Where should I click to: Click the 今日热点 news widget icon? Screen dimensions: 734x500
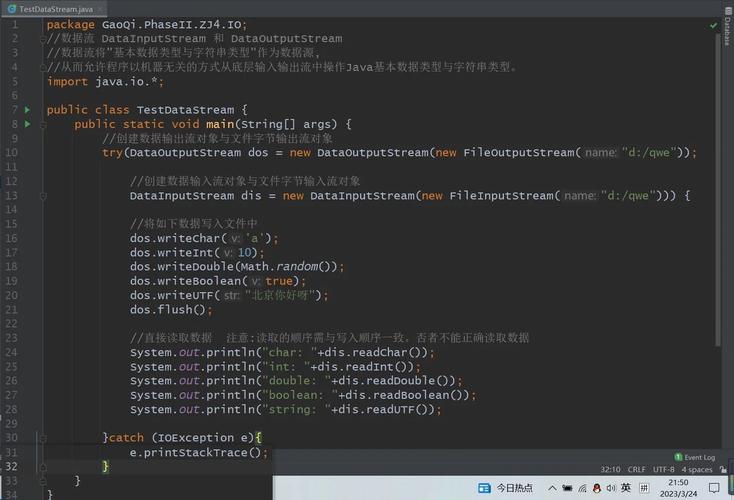(x=484, y=488)
